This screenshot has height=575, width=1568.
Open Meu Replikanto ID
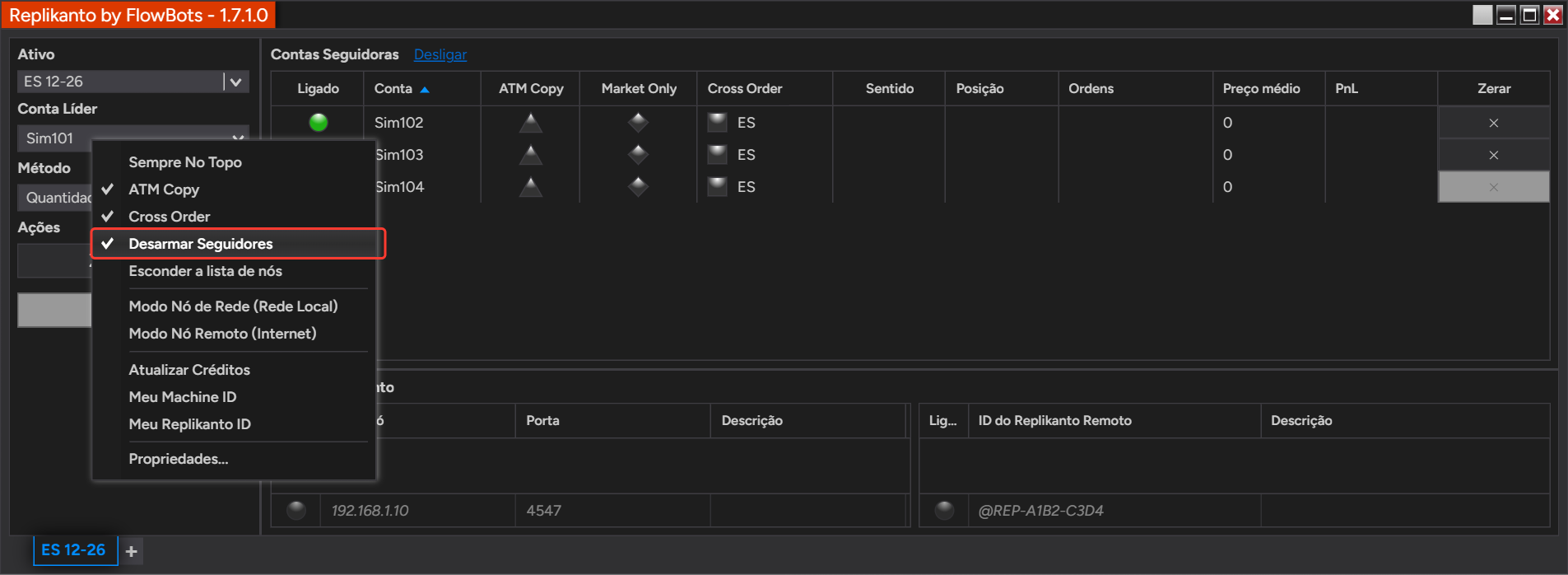coord(235,424)
